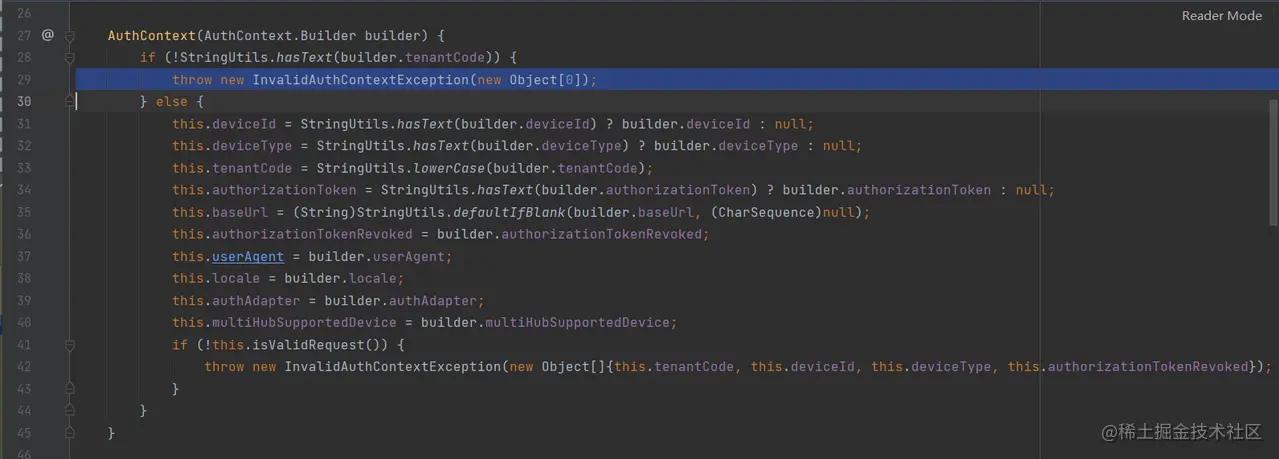1279x459 pixels.
Task: Click InvalidAuthContextException on line 42
Action: coord(393,366)
